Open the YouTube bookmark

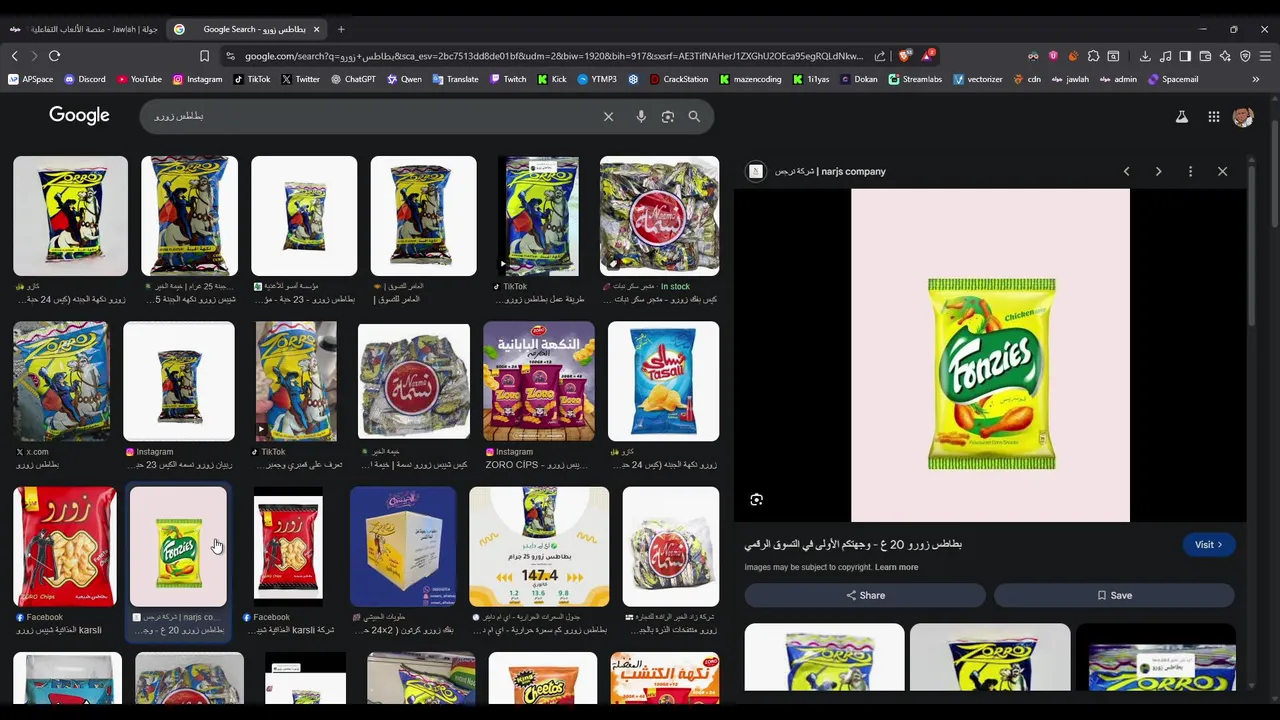click(x=138, y=79)
